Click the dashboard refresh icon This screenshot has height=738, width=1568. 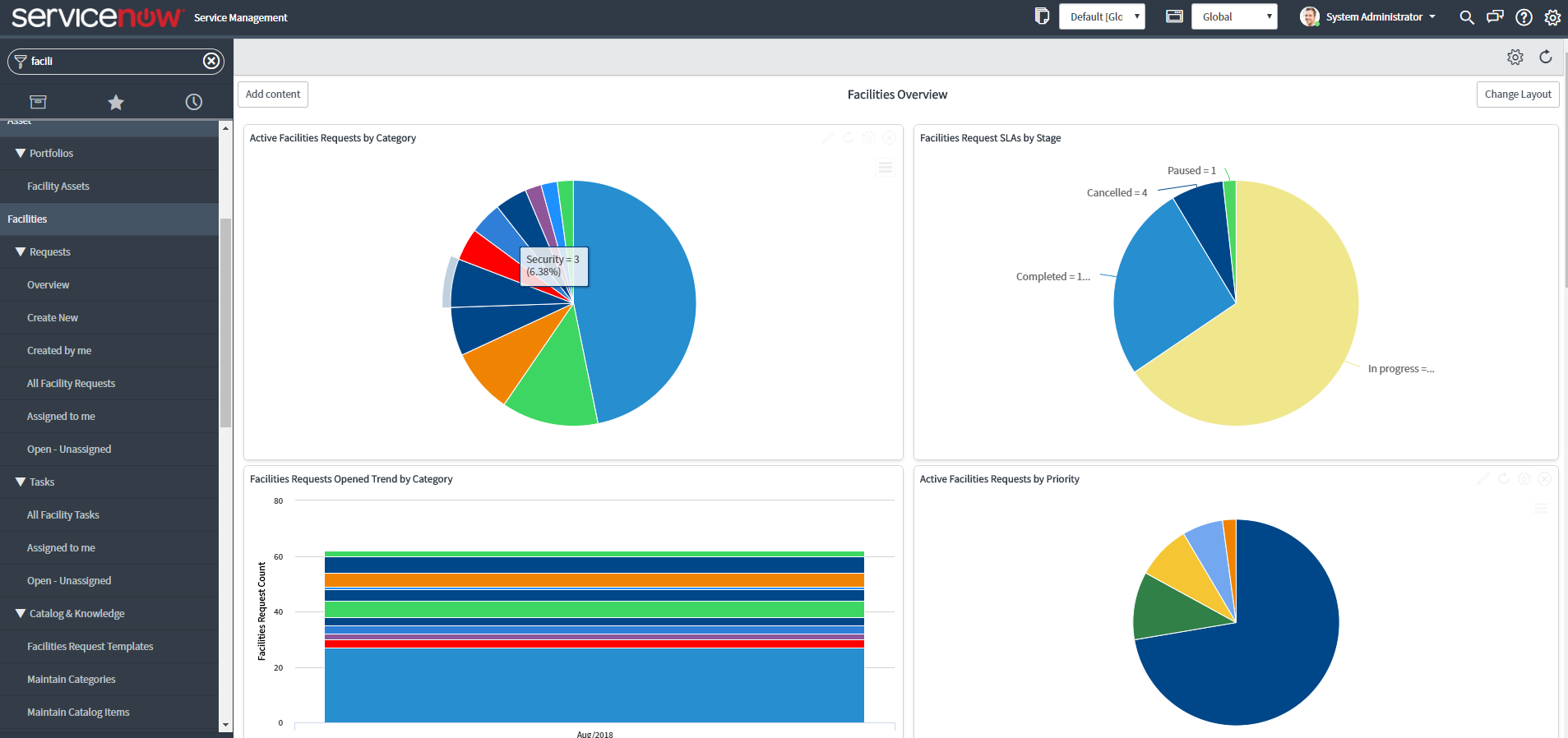click(1546, 57)
